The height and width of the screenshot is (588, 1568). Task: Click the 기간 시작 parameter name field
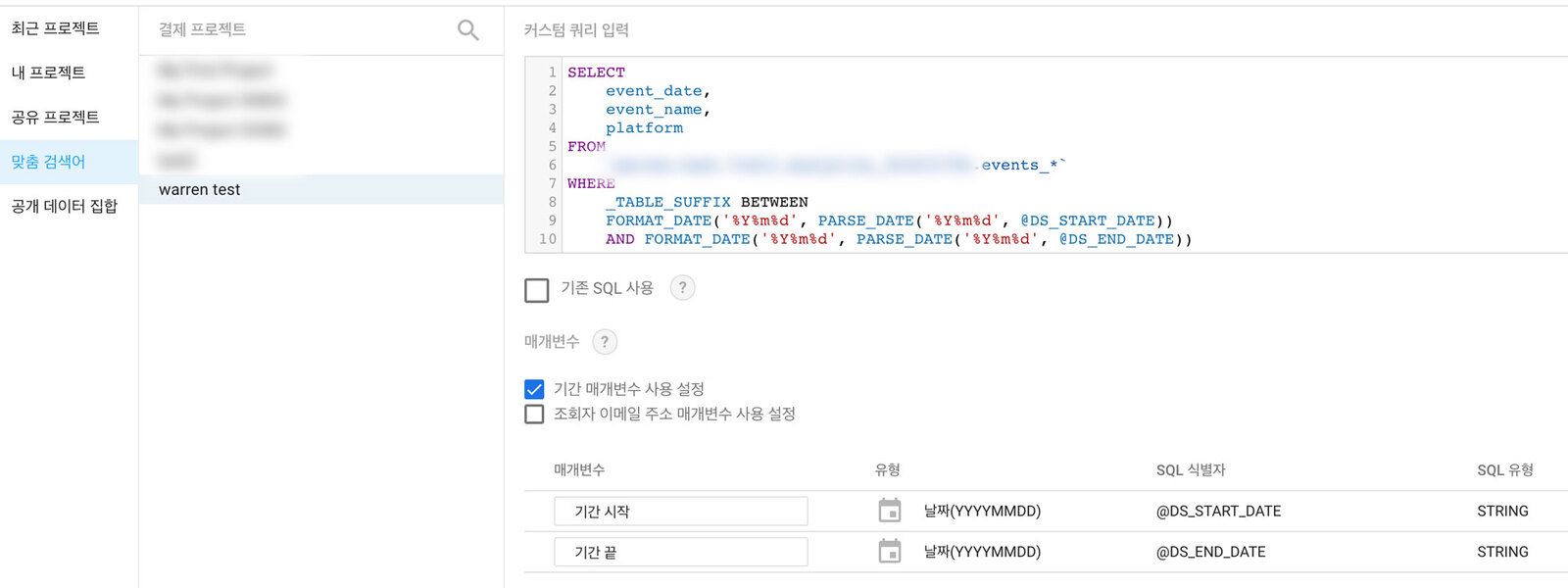coord(680,511)
